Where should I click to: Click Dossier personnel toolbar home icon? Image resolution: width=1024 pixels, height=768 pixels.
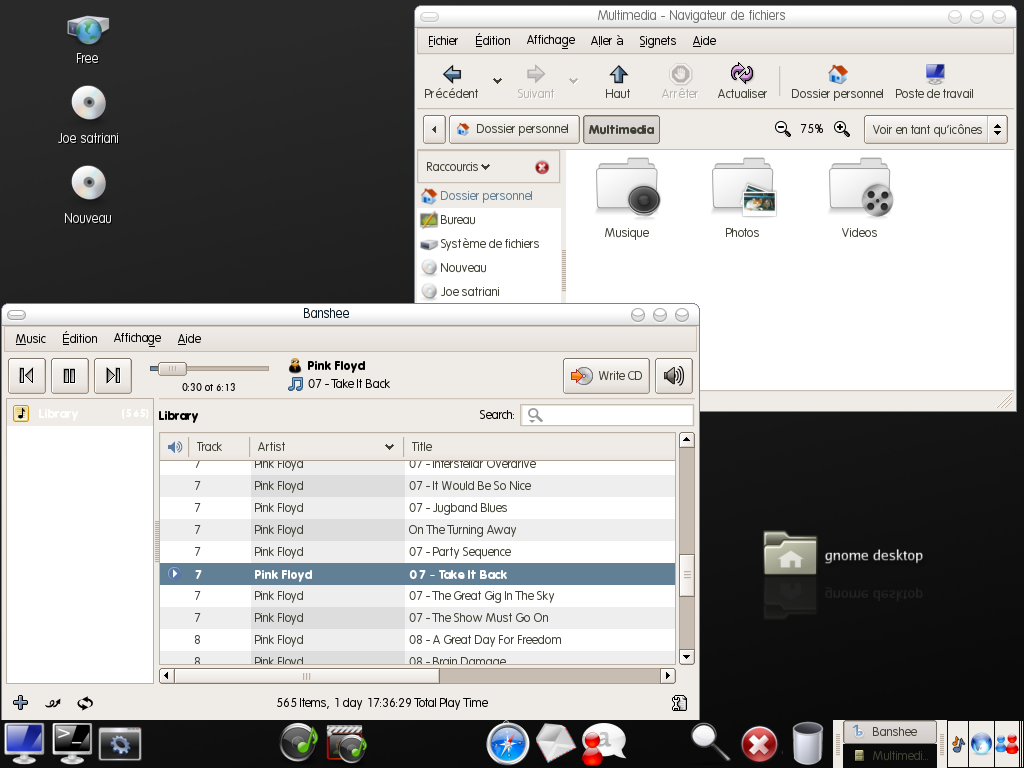(x=837, y=82)
